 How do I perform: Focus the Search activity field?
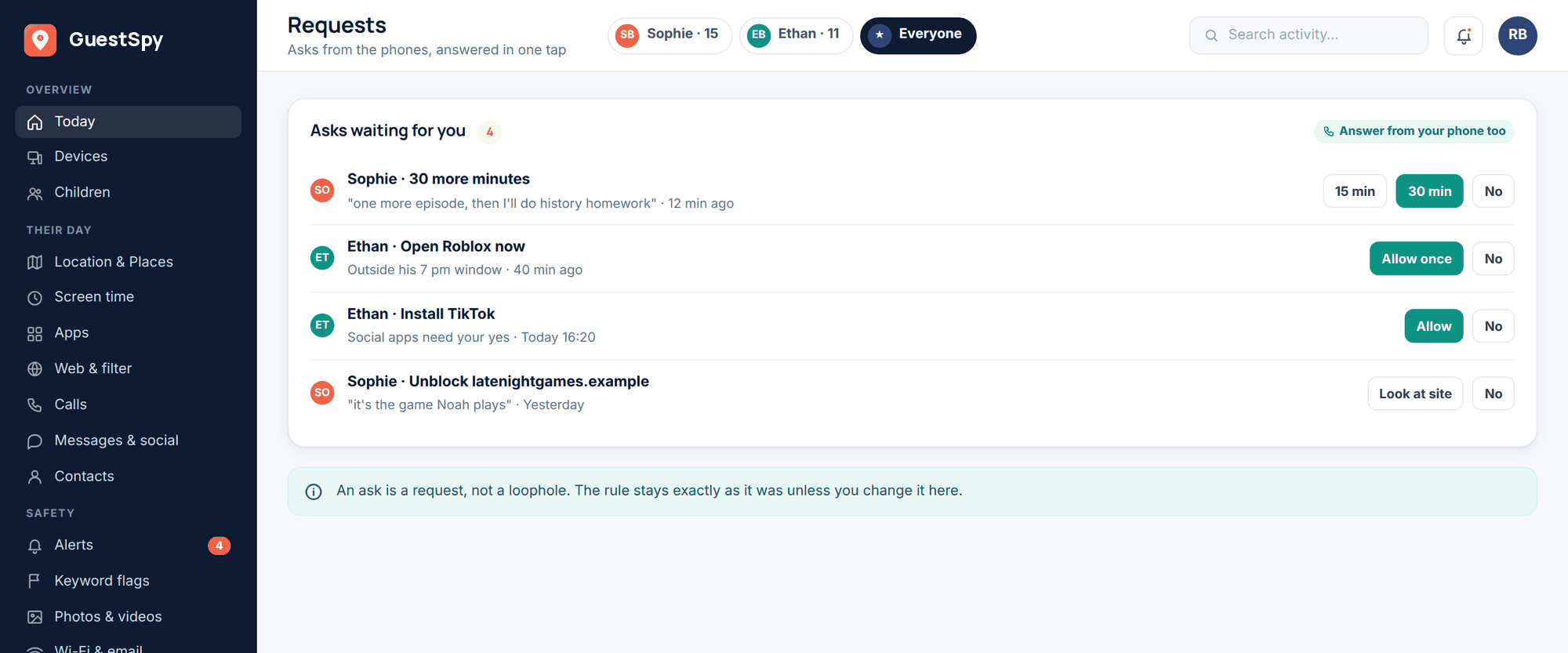pyautogui.click(x=1308, y=35)
